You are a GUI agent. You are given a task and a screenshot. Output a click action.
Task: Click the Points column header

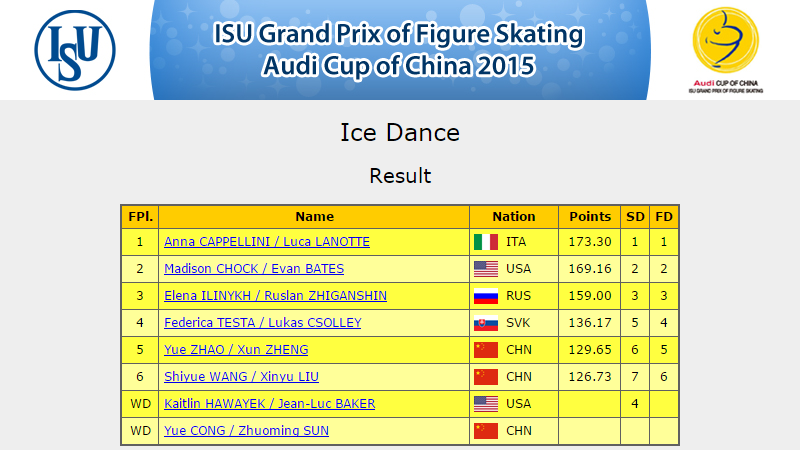tap(590, 217)
